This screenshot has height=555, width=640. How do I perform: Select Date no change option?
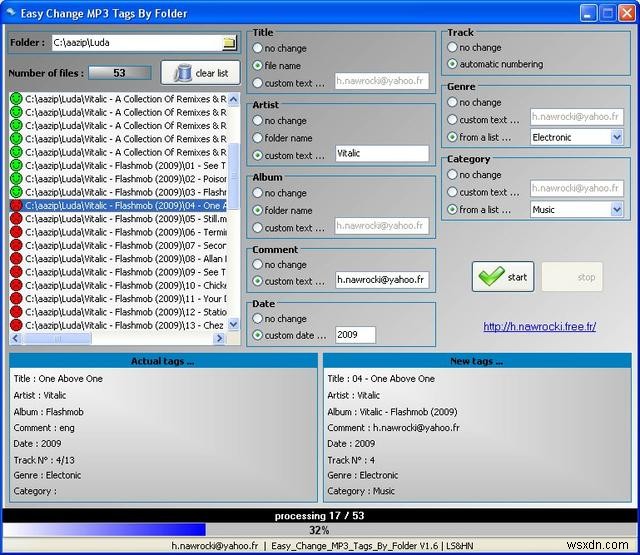coord(258,318)
